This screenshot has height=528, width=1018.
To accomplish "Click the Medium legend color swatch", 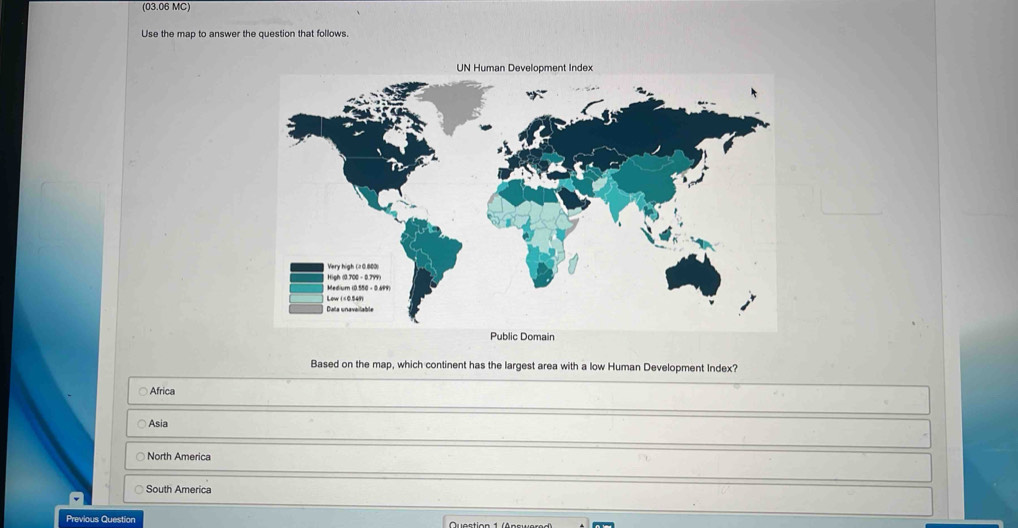I will click(x=306, y=288).
